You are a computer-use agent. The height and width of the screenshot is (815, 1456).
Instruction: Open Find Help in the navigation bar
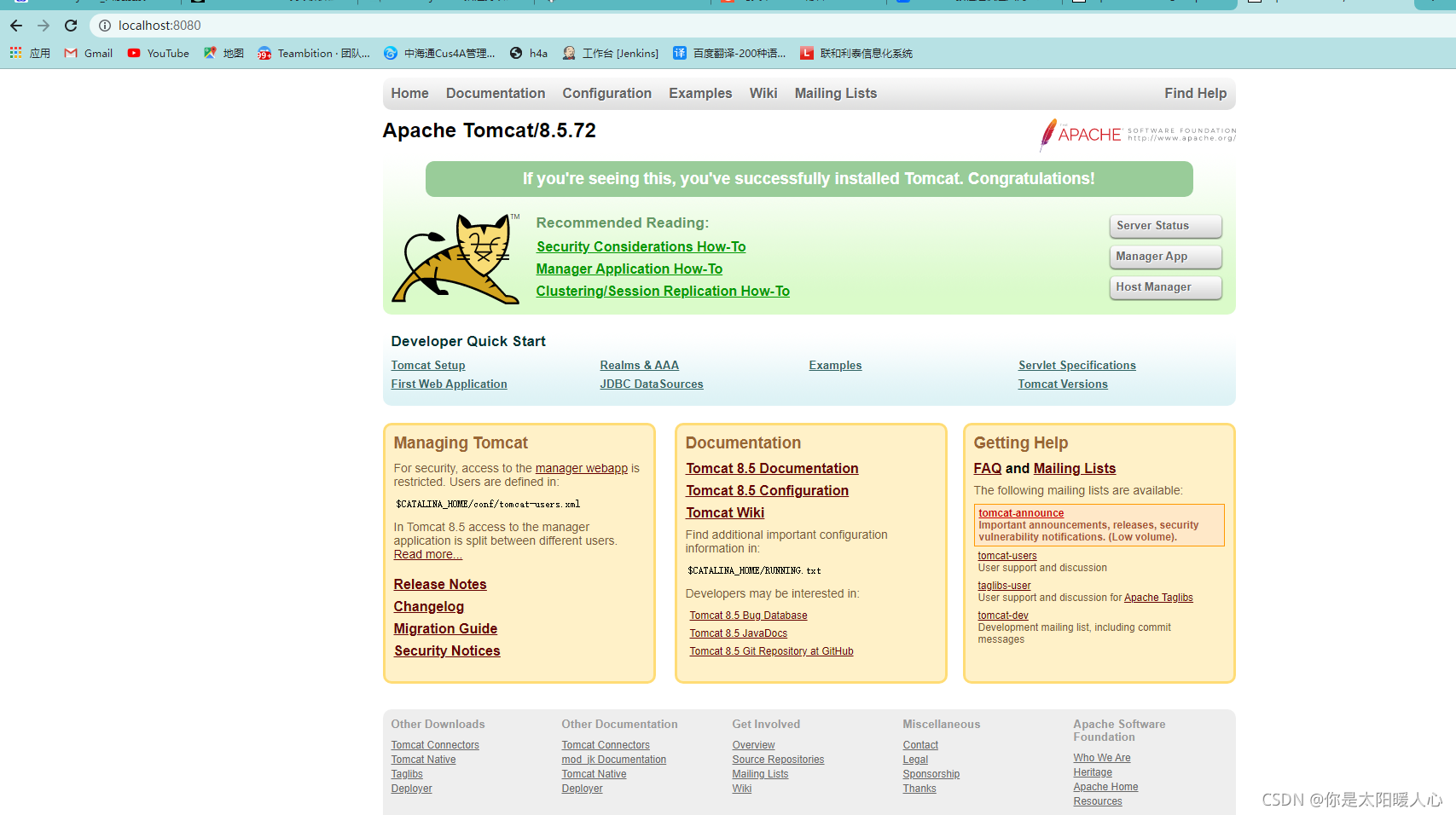click(1195, 94)
